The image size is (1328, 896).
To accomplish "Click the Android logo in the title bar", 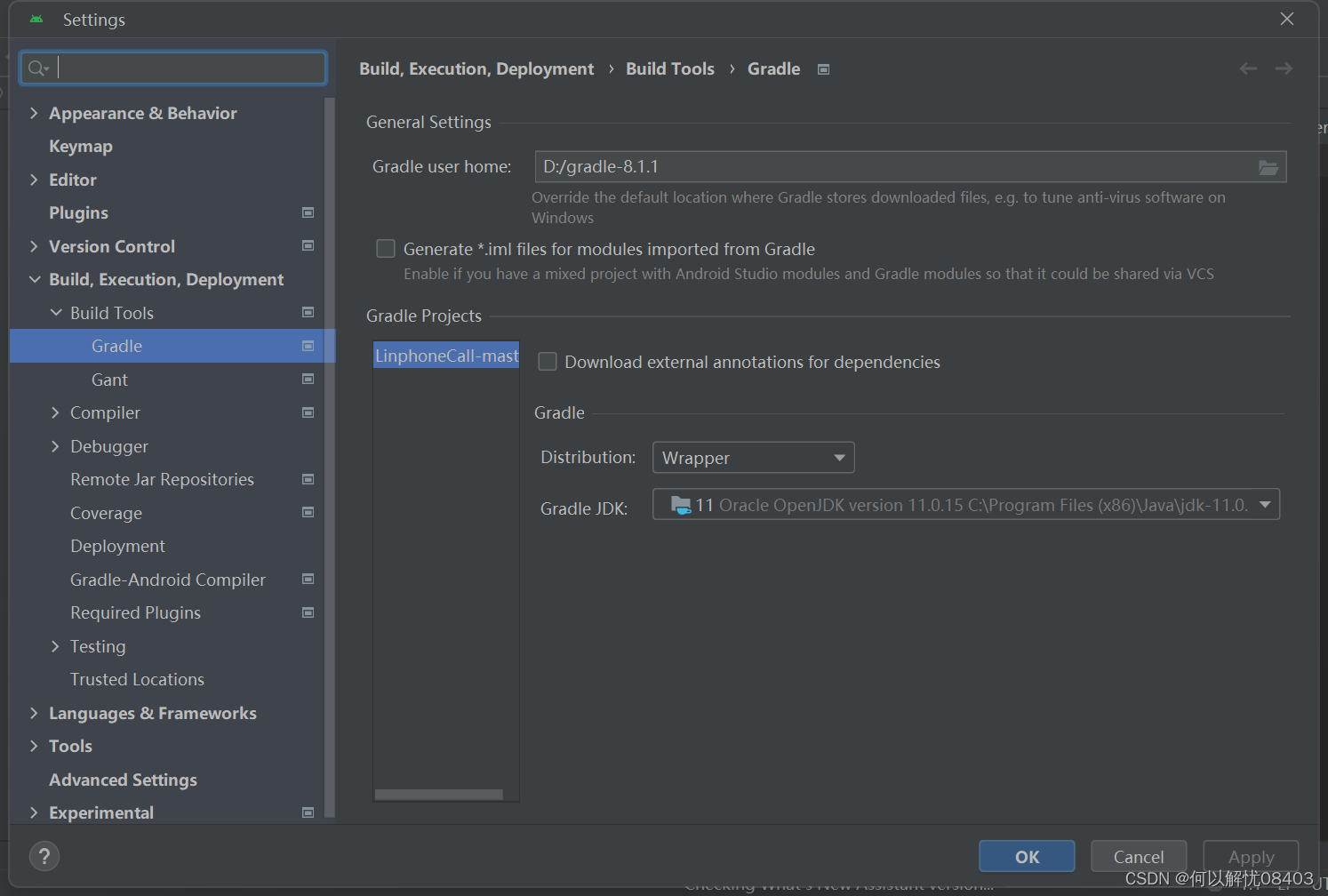I will [x=36, y=19].
